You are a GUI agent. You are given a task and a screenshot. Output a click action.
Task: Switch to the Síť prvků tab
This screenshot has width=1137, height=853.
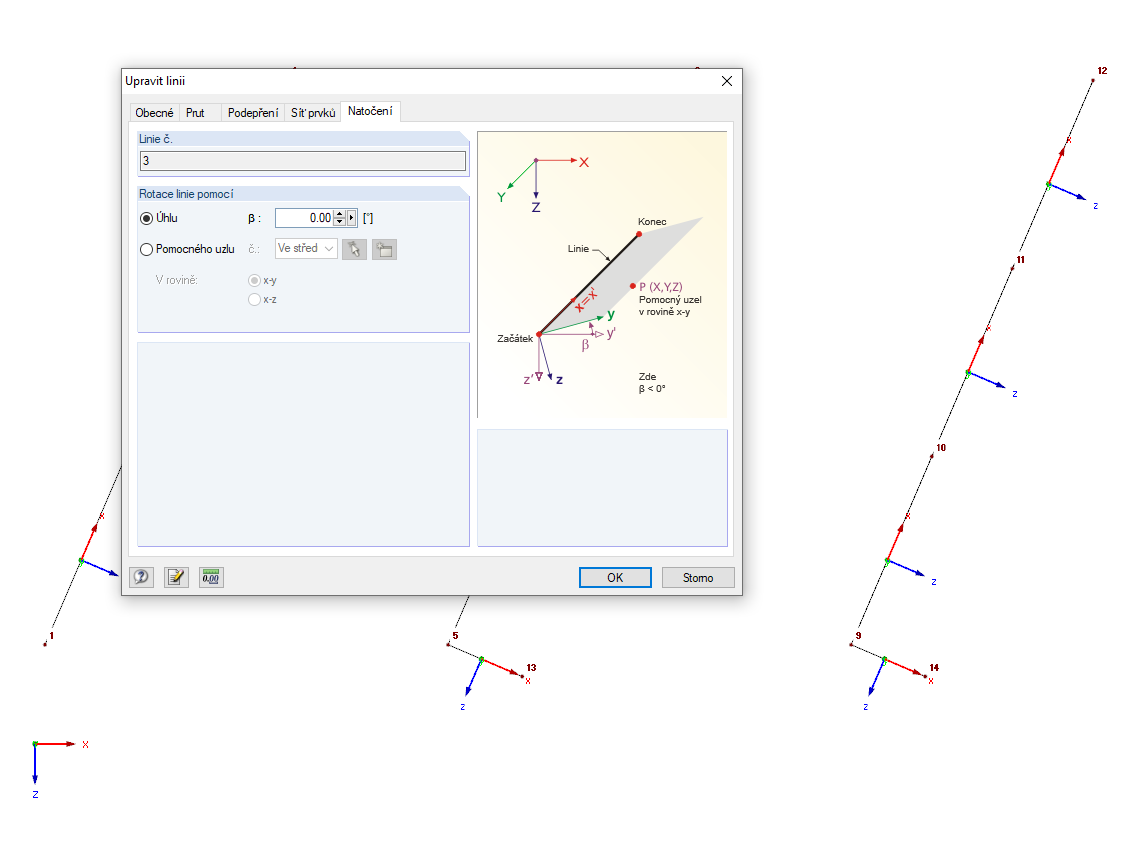coord(313,112)
